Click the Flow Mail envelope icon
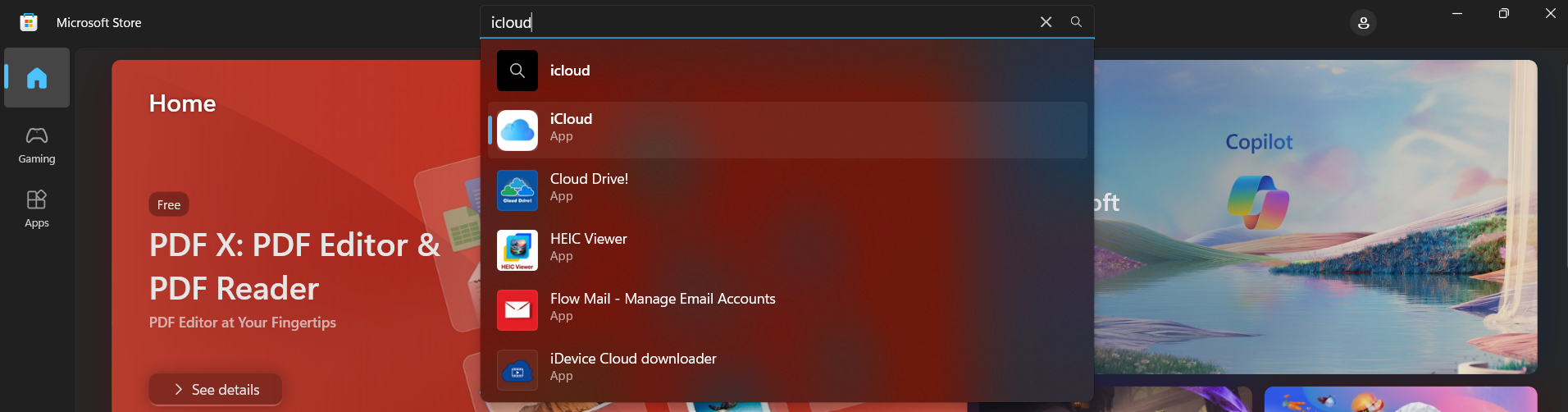Screen dimensions: 1568x412 point(517,310)
